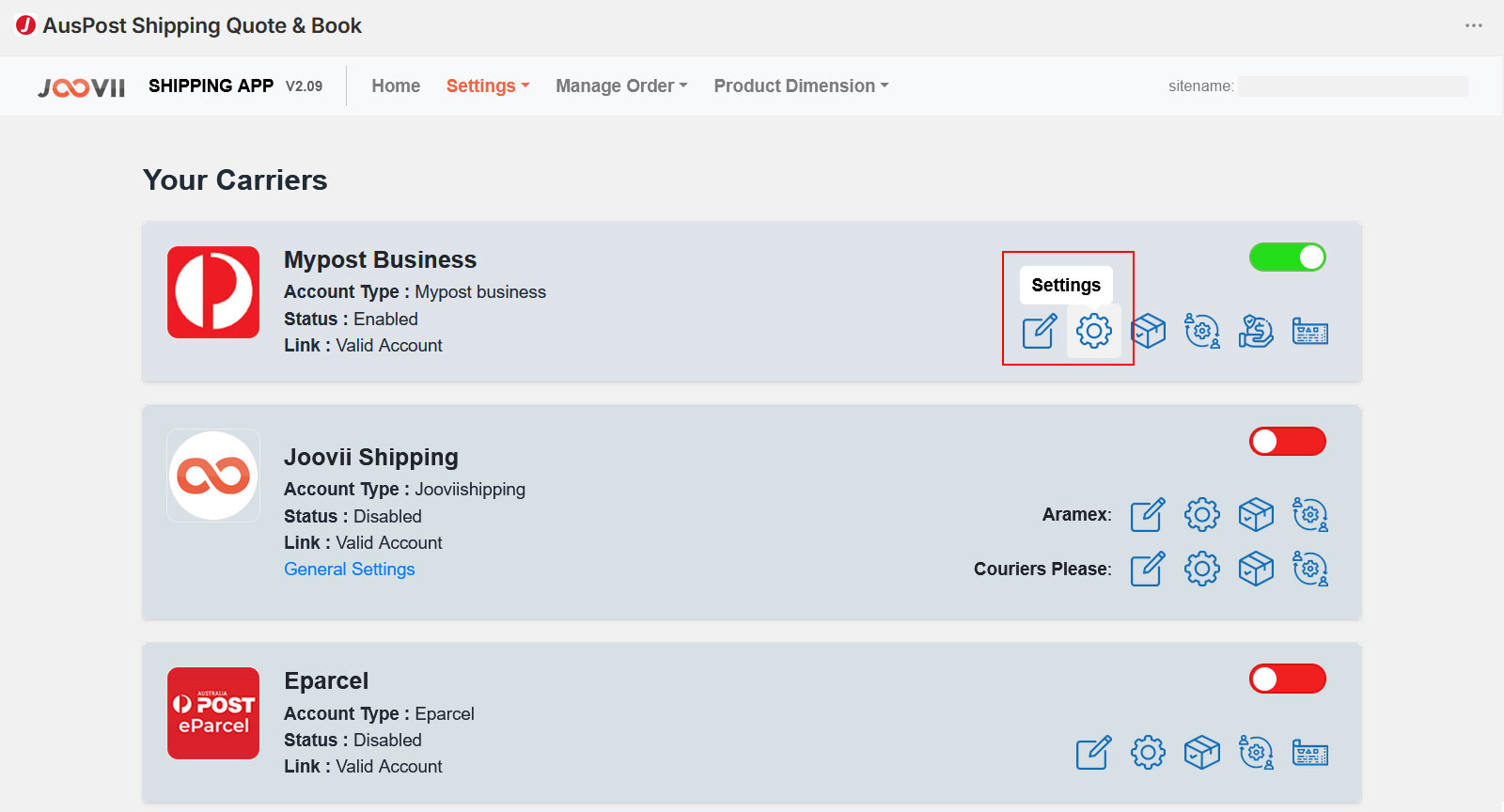
Task: Click the Mypost Business edit pencil icon
Action: 1040,331
